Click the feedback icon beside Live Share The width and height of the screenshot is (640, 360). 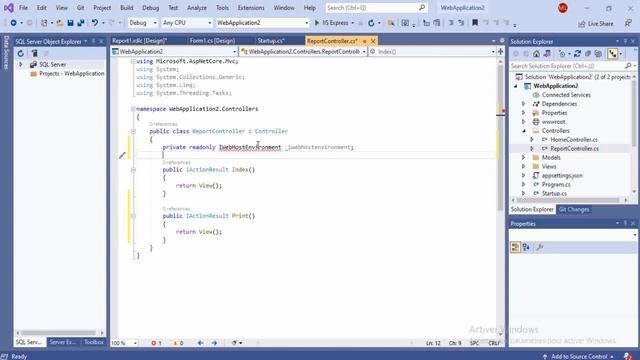628,23
